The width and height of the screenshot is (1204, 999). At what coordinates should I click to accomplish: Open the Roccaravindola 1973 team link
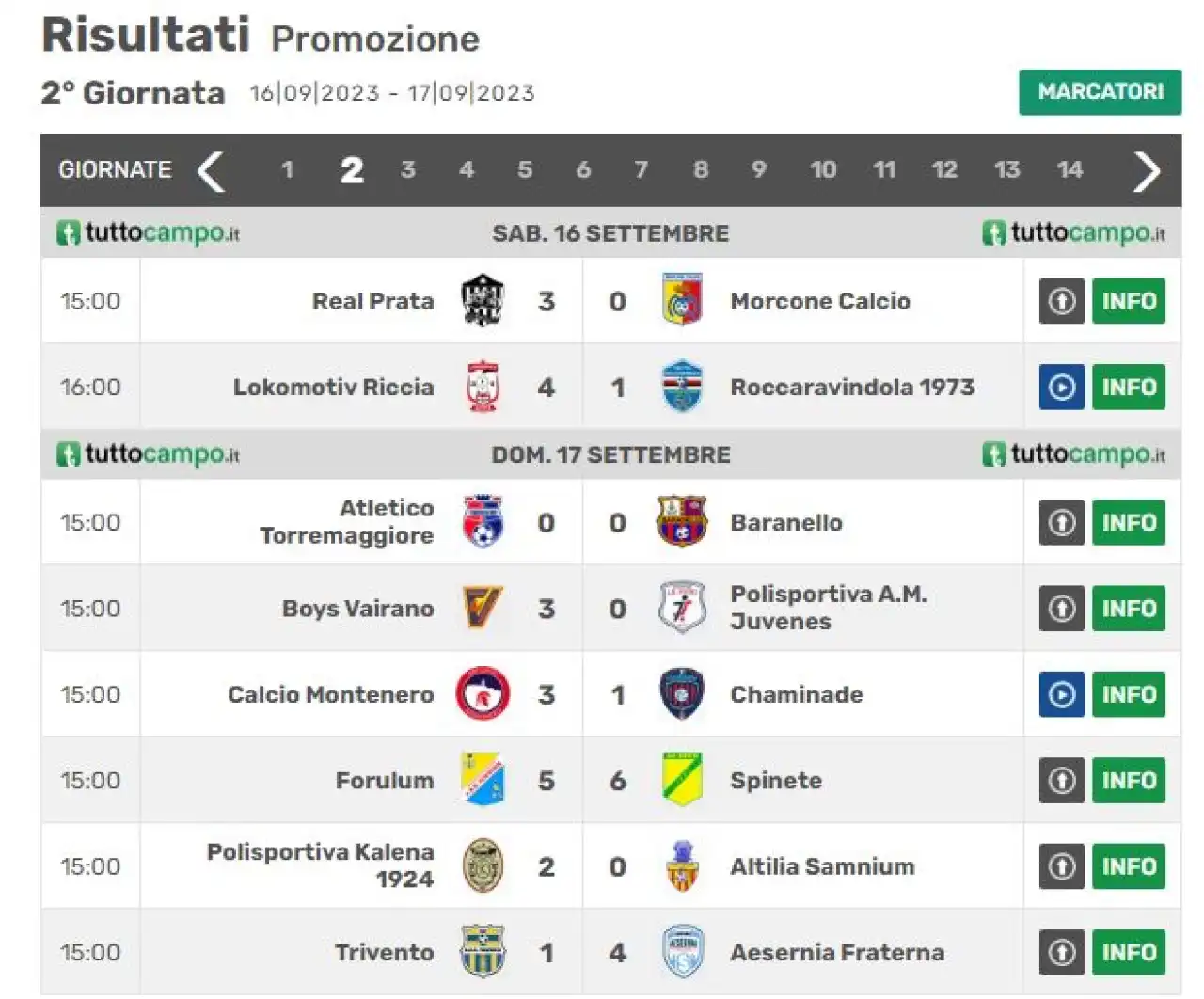coord(852,387)
